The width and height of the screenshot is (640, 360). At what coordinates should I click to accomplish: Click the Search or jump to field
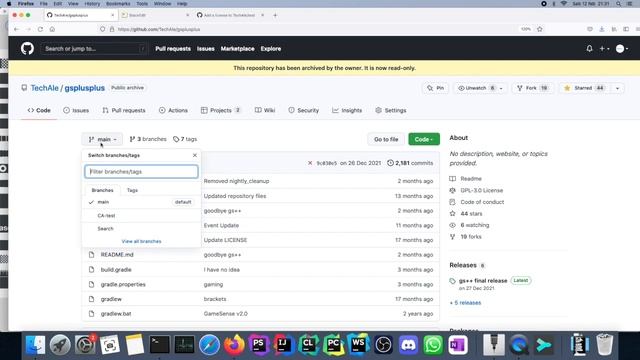(x=93, y=49)
